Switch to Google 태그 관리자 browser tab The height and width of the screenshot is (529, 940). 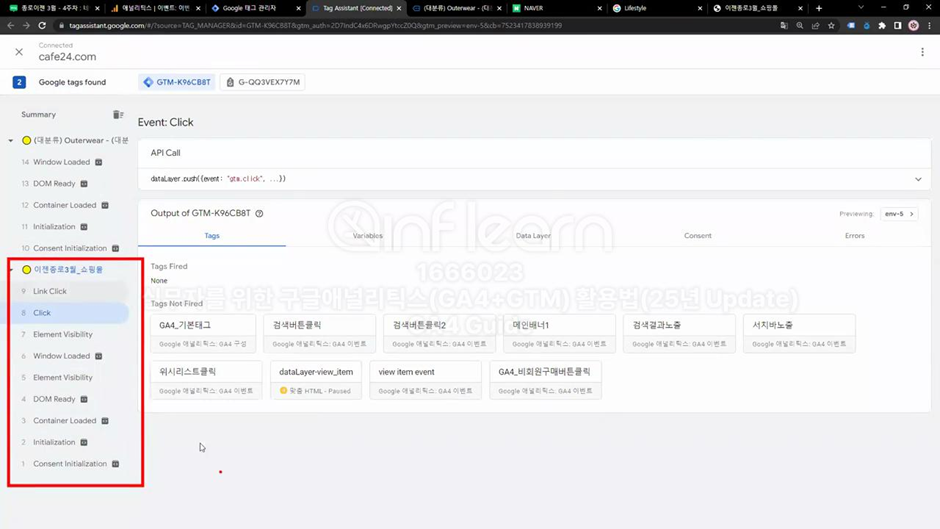[249, 8]
